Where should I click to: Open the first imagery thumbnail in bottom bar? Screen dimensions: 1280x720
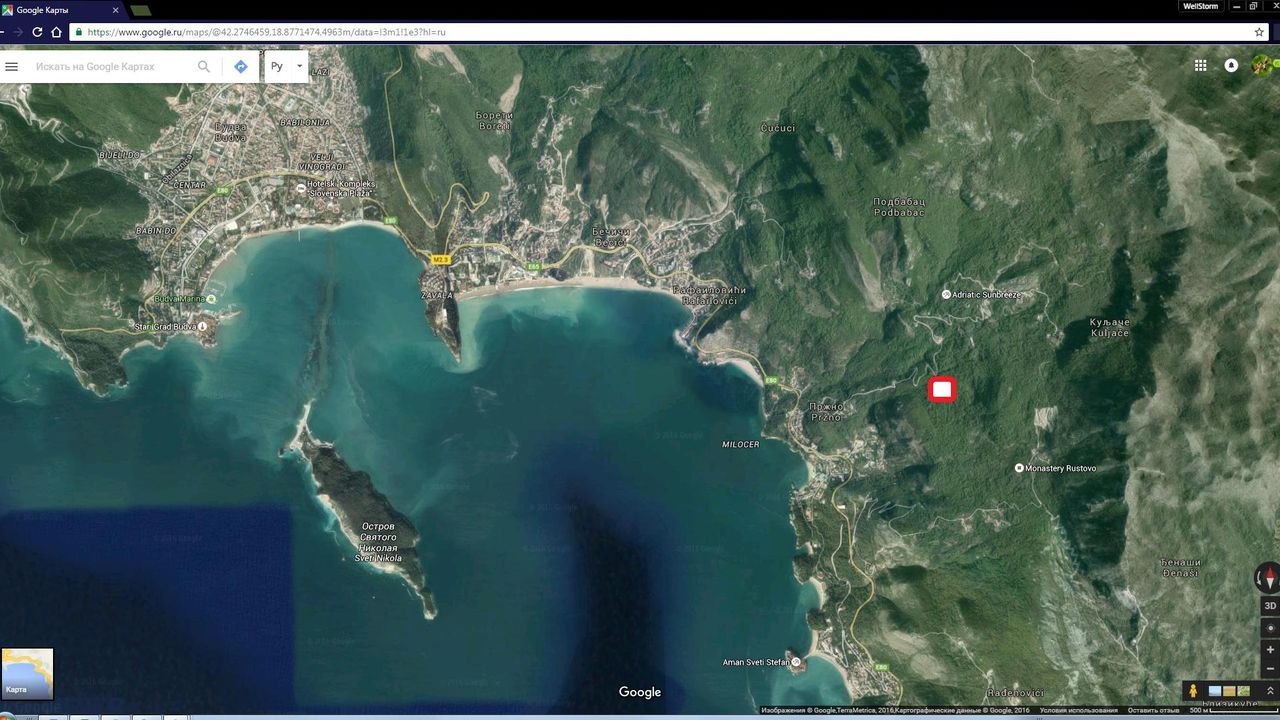point(1215,691)
